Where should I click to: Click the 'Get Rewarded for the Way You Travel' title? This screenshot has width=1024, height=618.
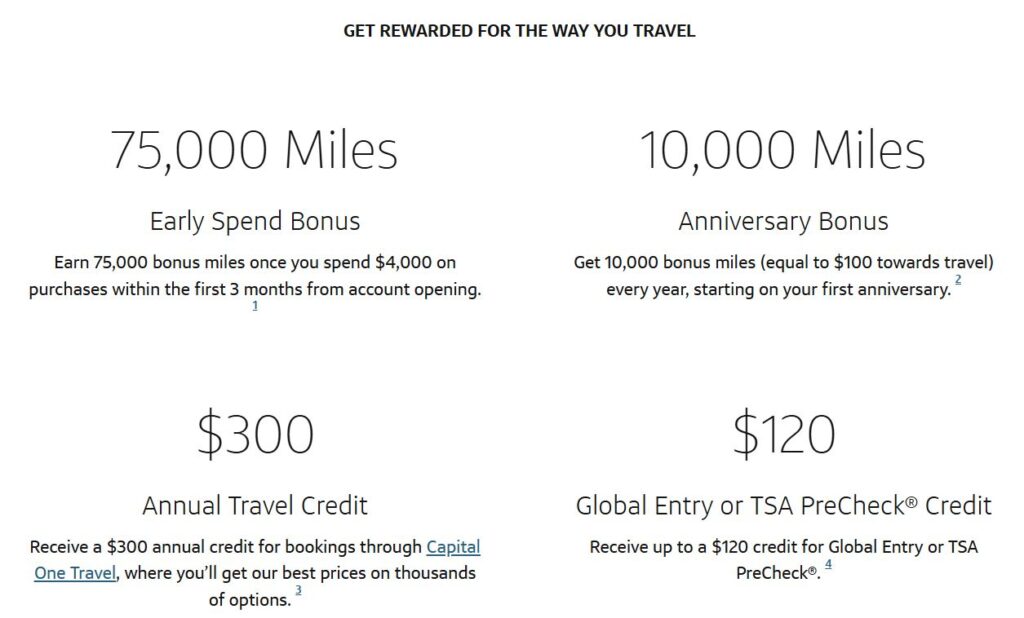[519, 31]
